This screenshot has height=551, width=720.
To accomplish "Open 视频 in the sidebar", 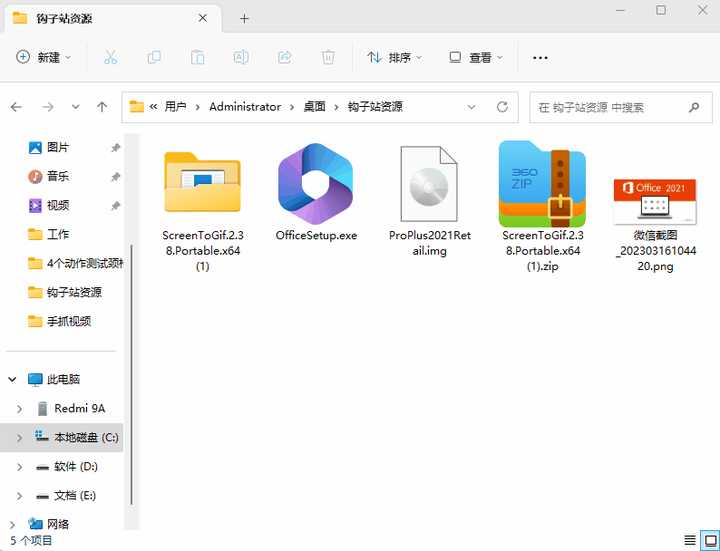I will click(x=58, y=205).
